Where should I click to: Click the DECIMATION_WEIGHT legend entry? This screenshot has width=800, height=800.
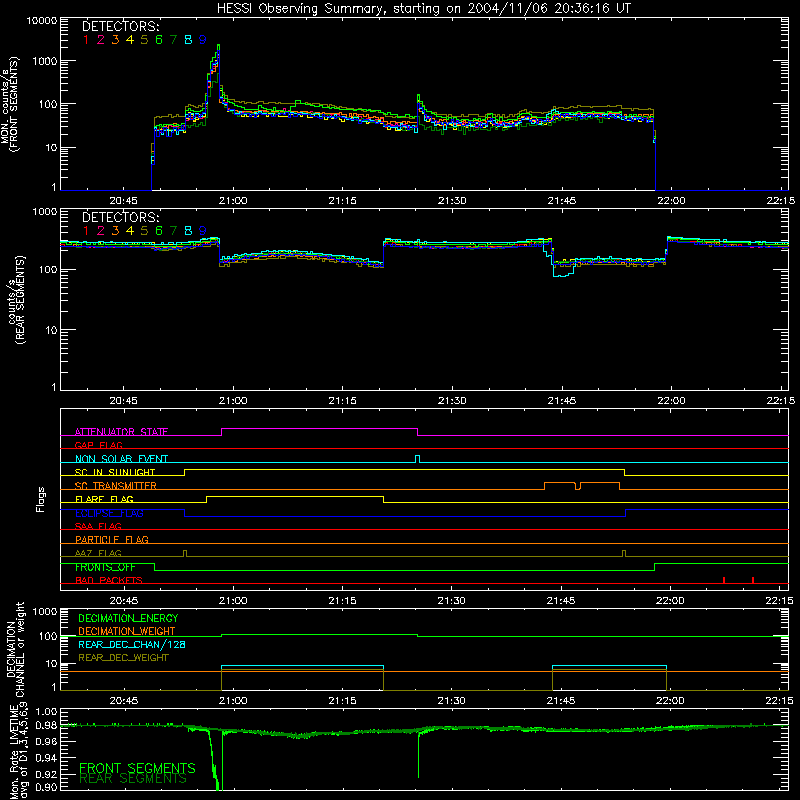[127, 631]
